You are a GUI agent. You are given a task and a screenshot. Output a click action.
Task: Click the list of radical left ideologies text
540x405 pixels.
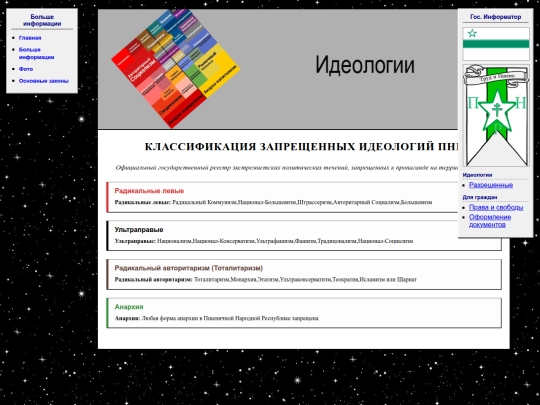[x=273, y=202]
